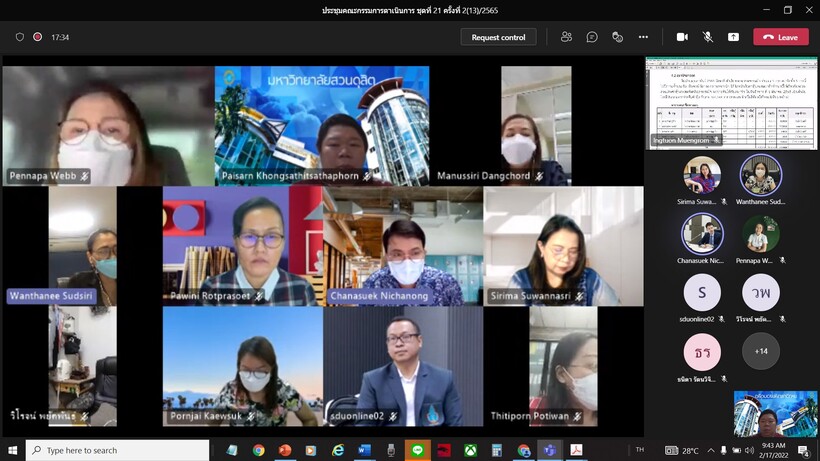Open the meeting chat
The image size is (820, 461).
(592, 37)
